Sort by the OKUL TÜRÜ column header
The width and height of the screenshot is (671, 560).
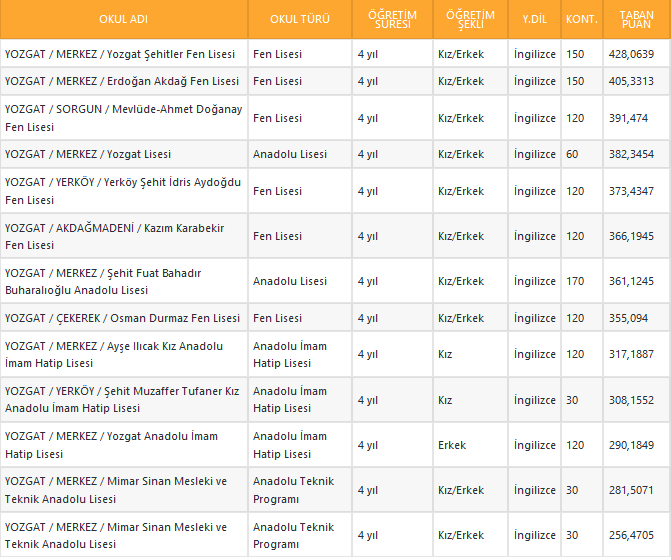click(300, 19)
